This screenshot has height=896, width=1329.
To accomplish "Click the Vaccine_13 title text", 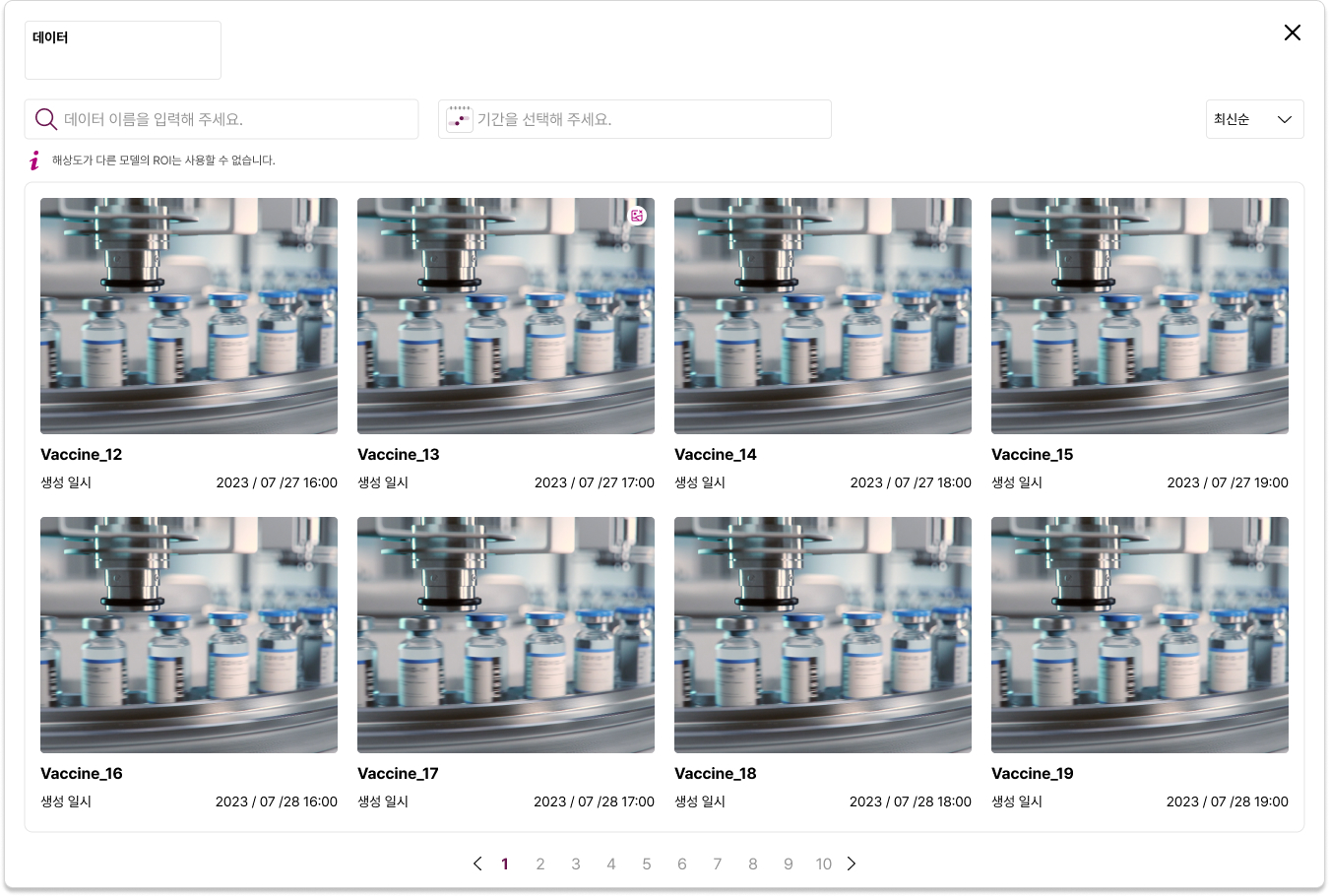I will click(399, 454).
